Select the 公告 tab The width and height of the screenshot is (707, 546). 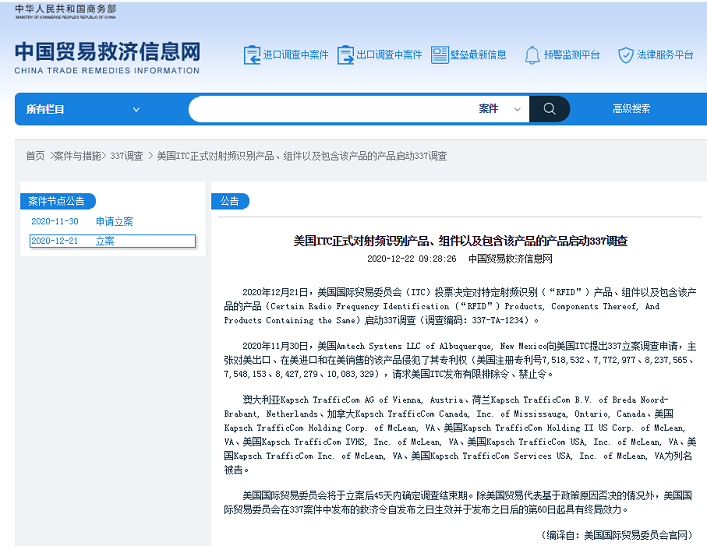[x=230, y=201]
